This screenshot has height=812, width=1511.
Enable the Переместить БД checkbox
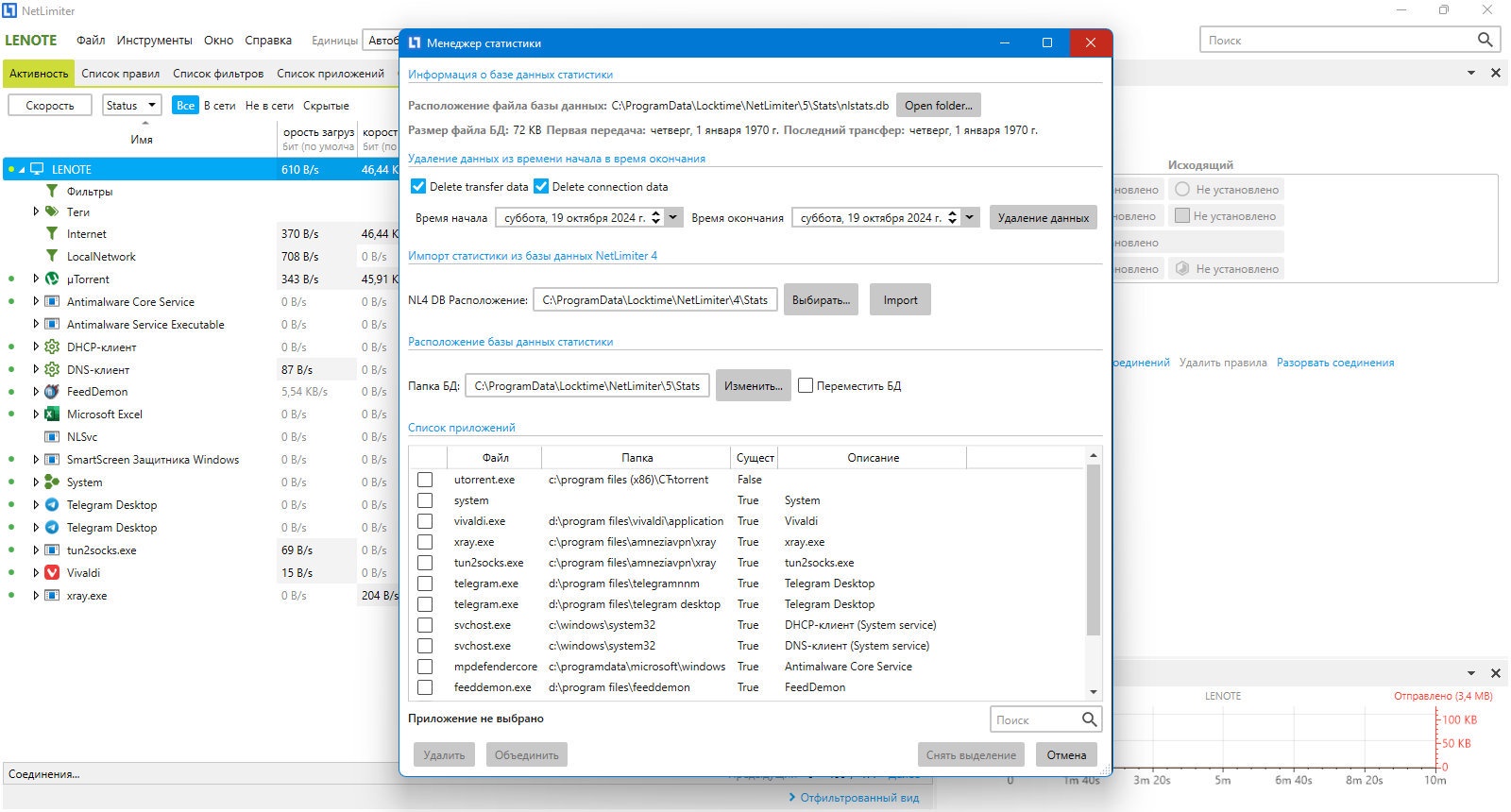click(x=806, y=385)
